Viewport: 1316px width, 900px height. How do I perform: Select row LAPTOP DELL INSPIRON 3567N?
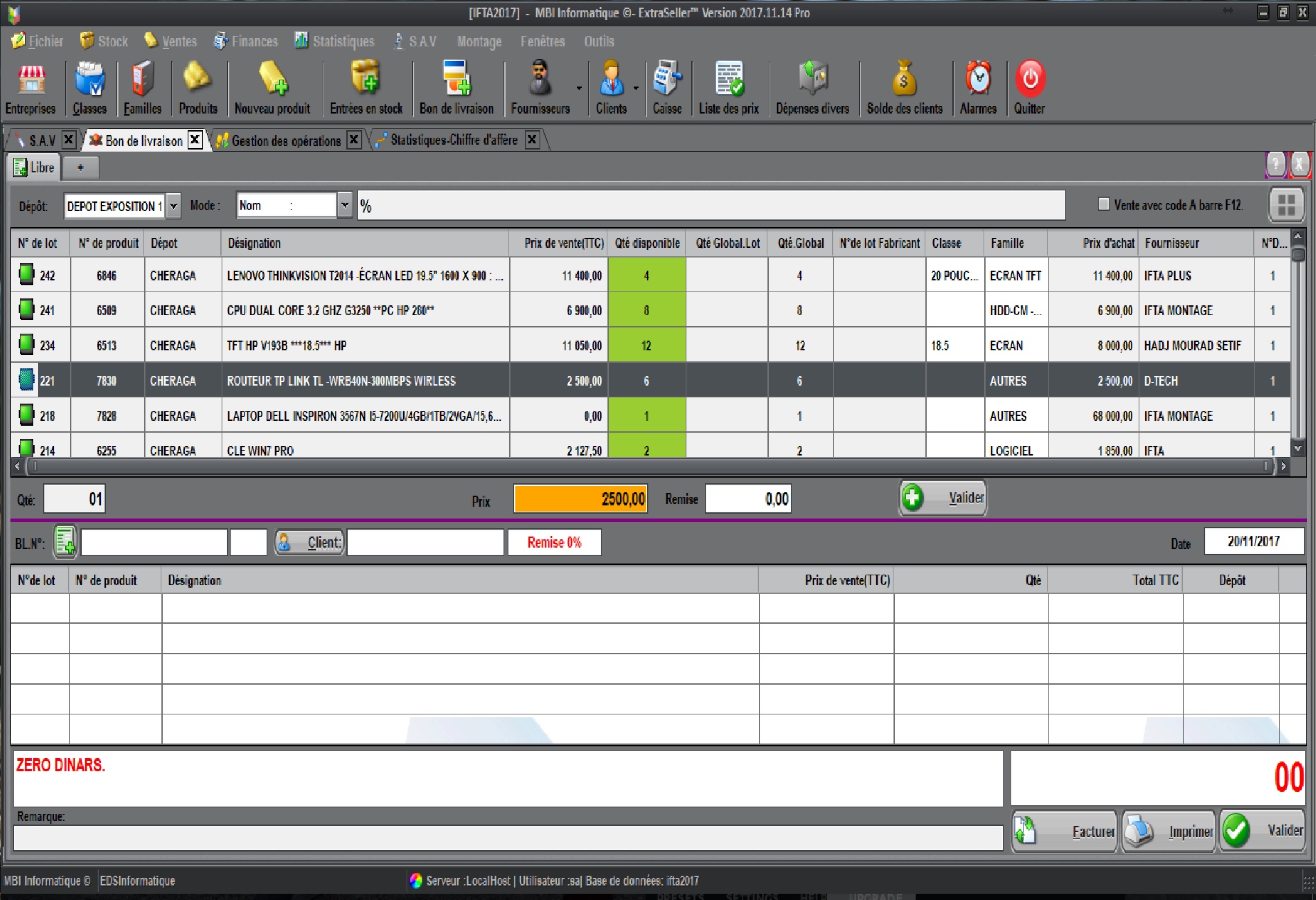coord(650,416)
